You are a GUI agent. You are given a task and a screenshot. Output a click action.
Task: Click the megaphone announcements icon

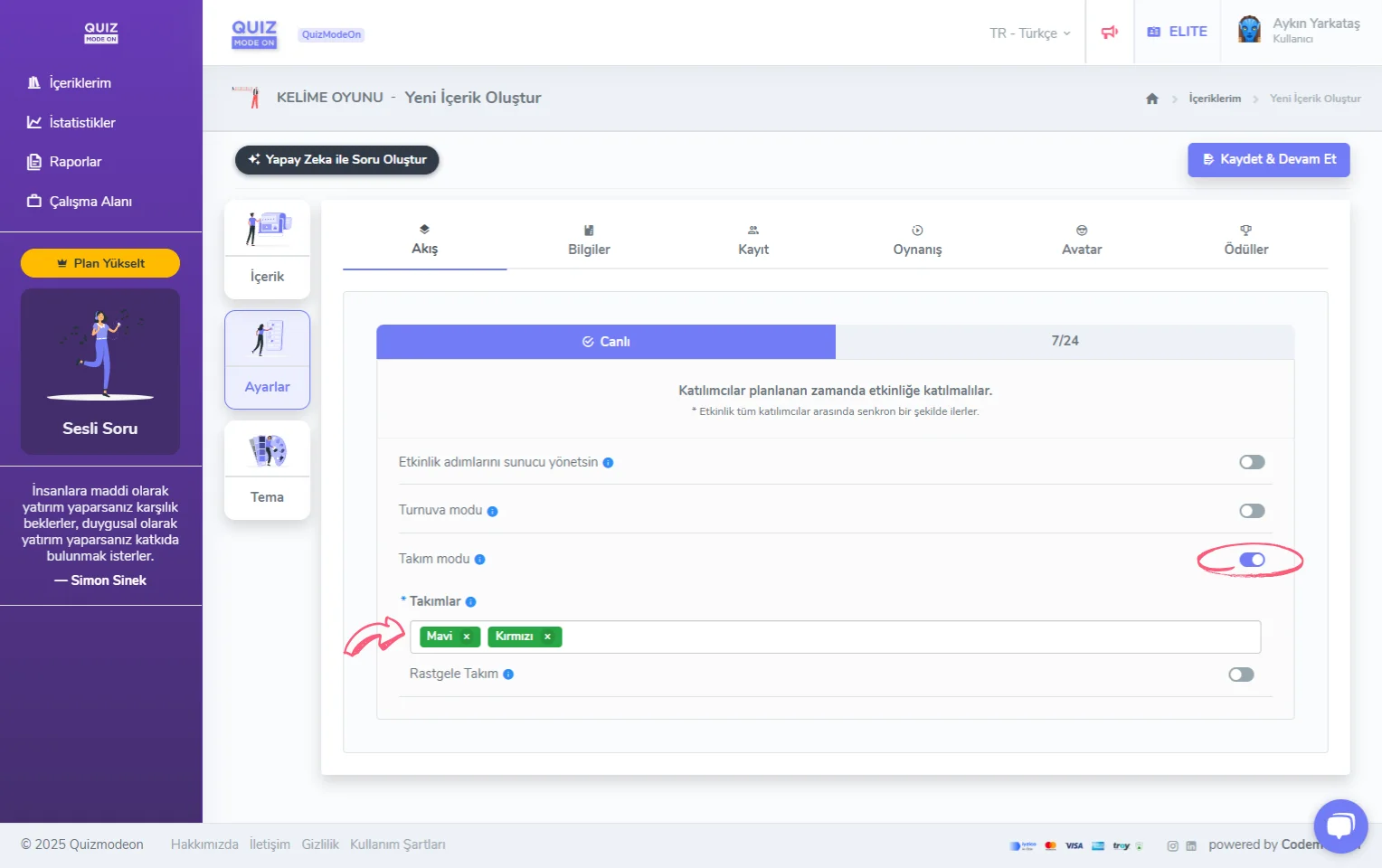pyautogui.click(x=1109, y=33)
